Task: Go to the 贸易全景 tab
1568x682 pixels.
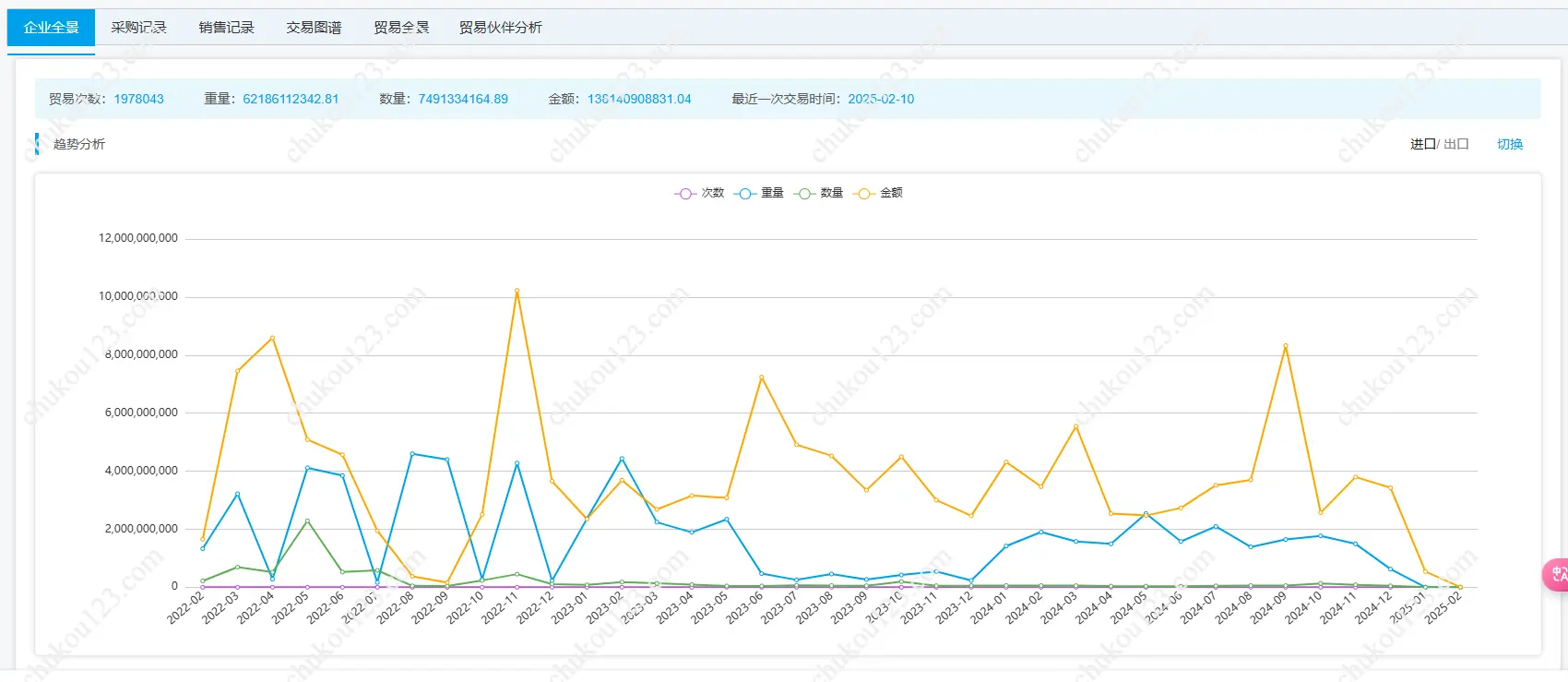Action: 401,28
